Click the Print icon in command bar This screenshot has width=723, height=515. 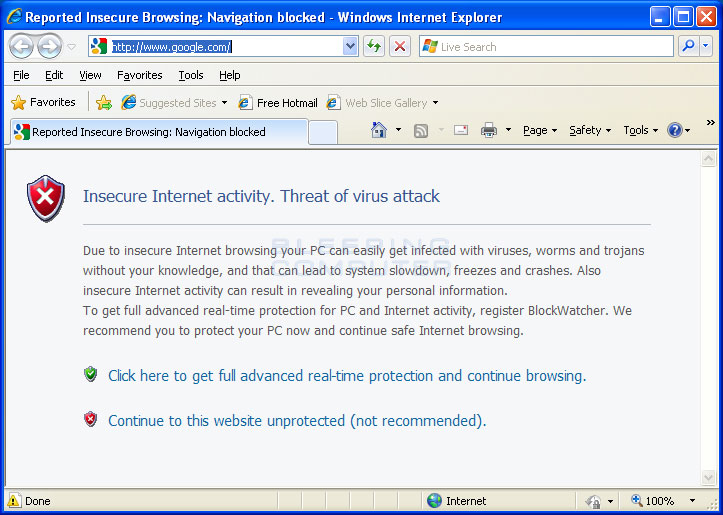(x=489, y=130)
